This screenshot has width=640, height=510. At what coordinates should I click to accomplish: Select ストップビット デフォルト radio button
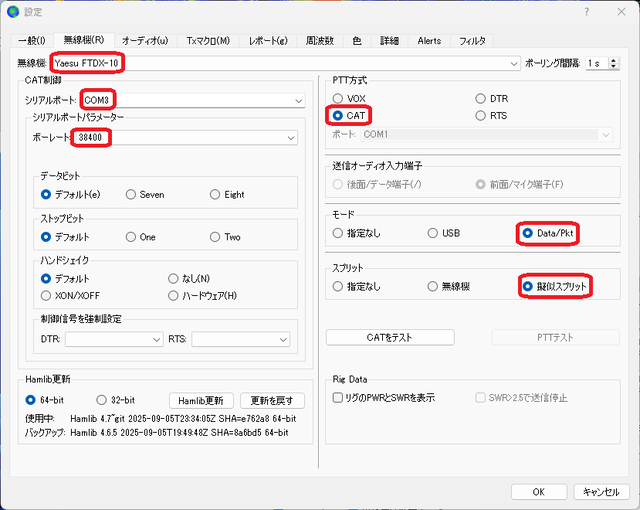click(65, 237)
